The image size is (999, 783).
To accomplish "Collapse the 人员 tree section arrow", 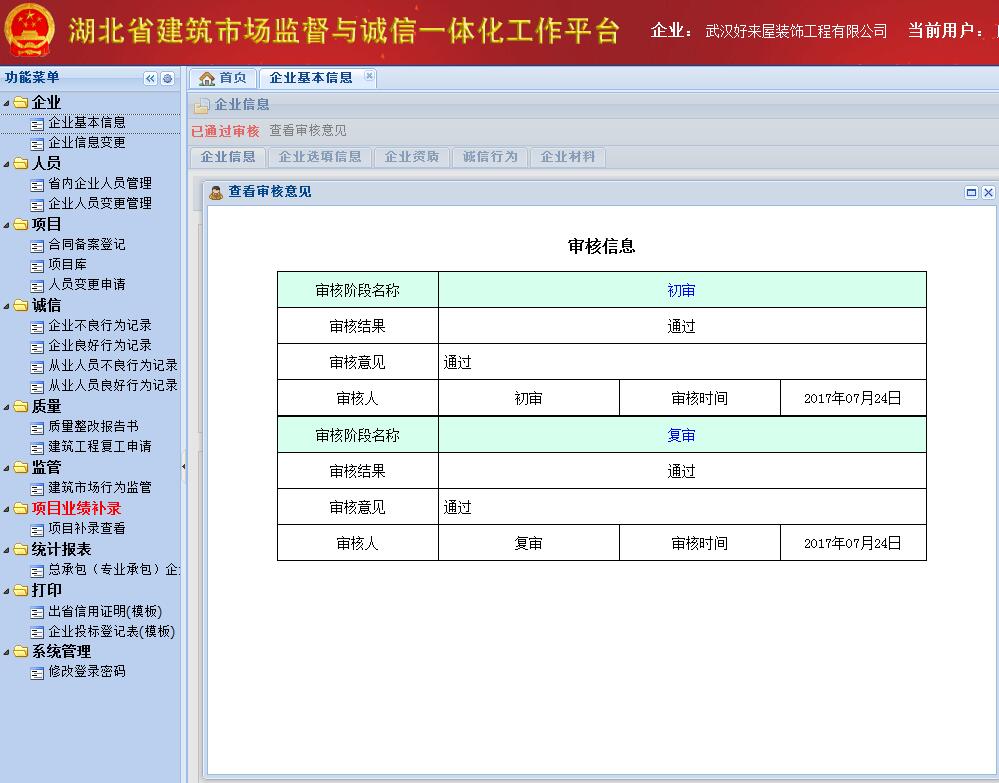I will coord(7,164).
